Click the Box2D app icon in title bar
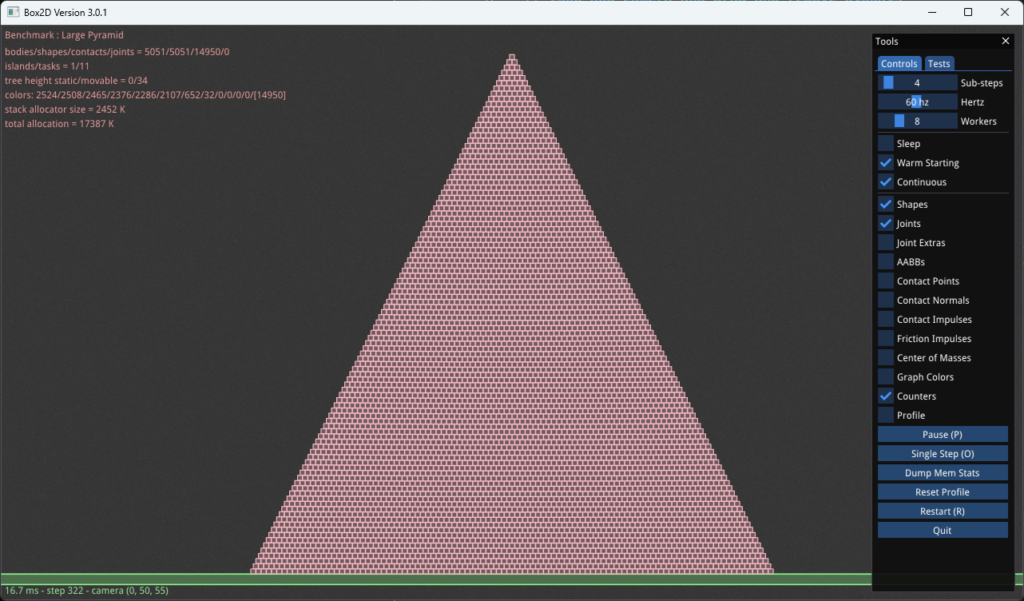The image size is (1024, 601). pos(14,12)
